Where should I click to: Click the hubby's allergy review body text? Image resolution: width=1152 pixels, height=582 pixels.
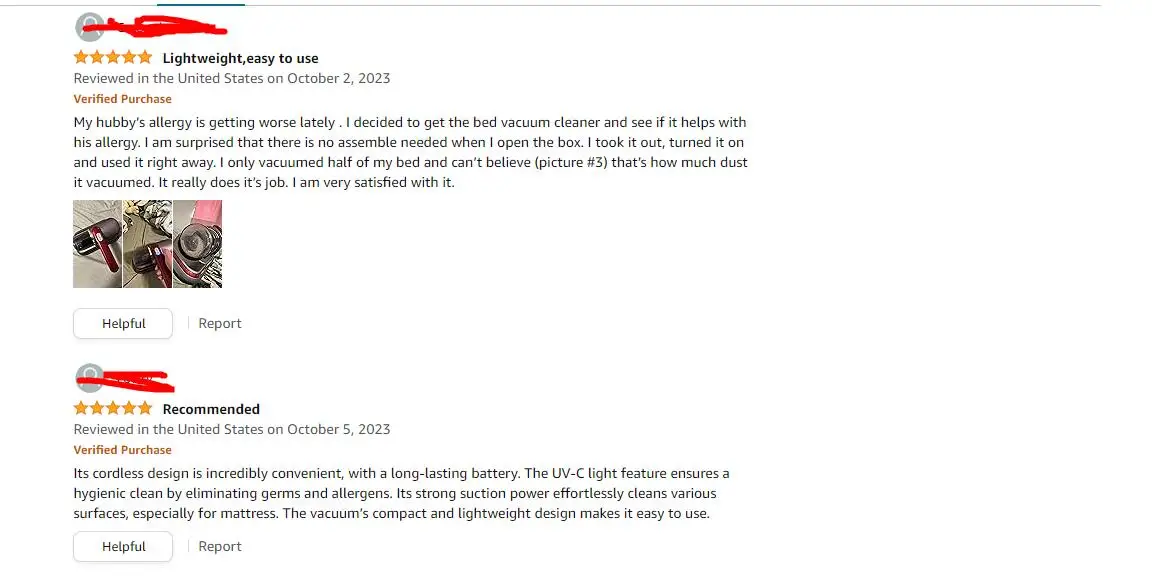(410, 152)
